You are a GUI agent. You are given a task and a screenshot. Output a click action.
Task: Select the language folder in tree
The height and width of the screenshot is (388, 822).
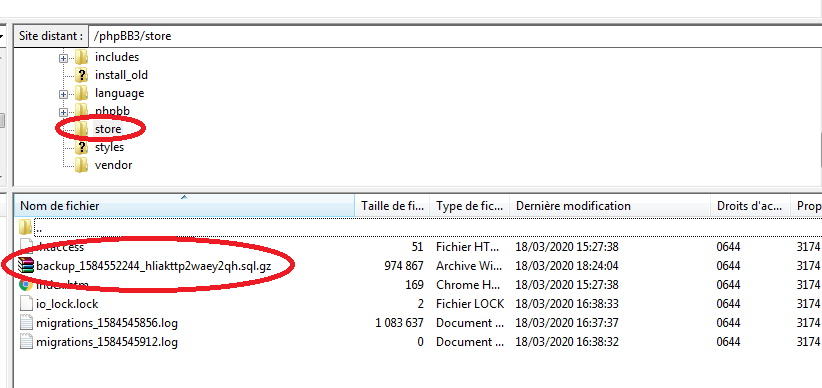[x=119, y=93]
